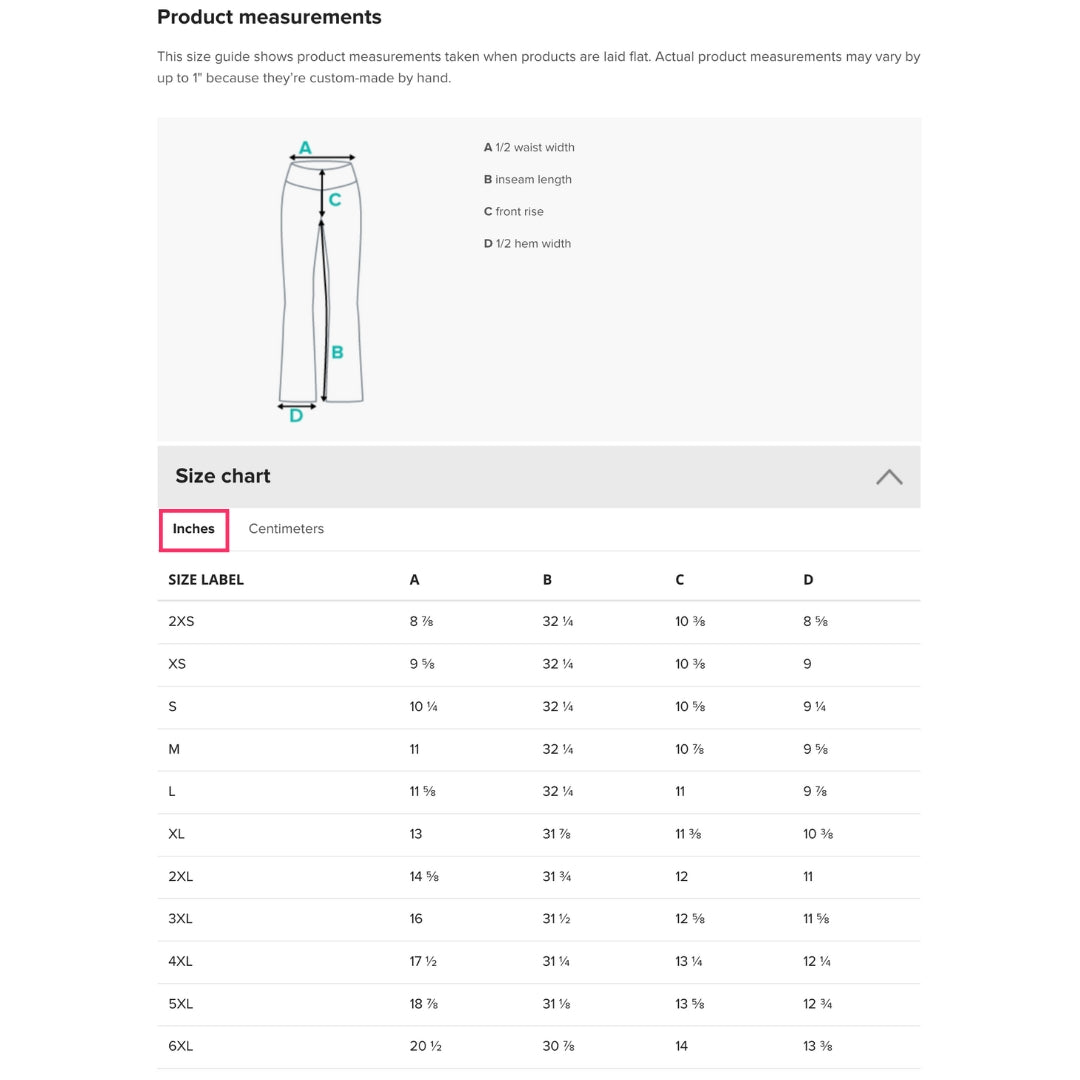
Task: Click the "Product measurements" heading
Action: tap(269, 17)
